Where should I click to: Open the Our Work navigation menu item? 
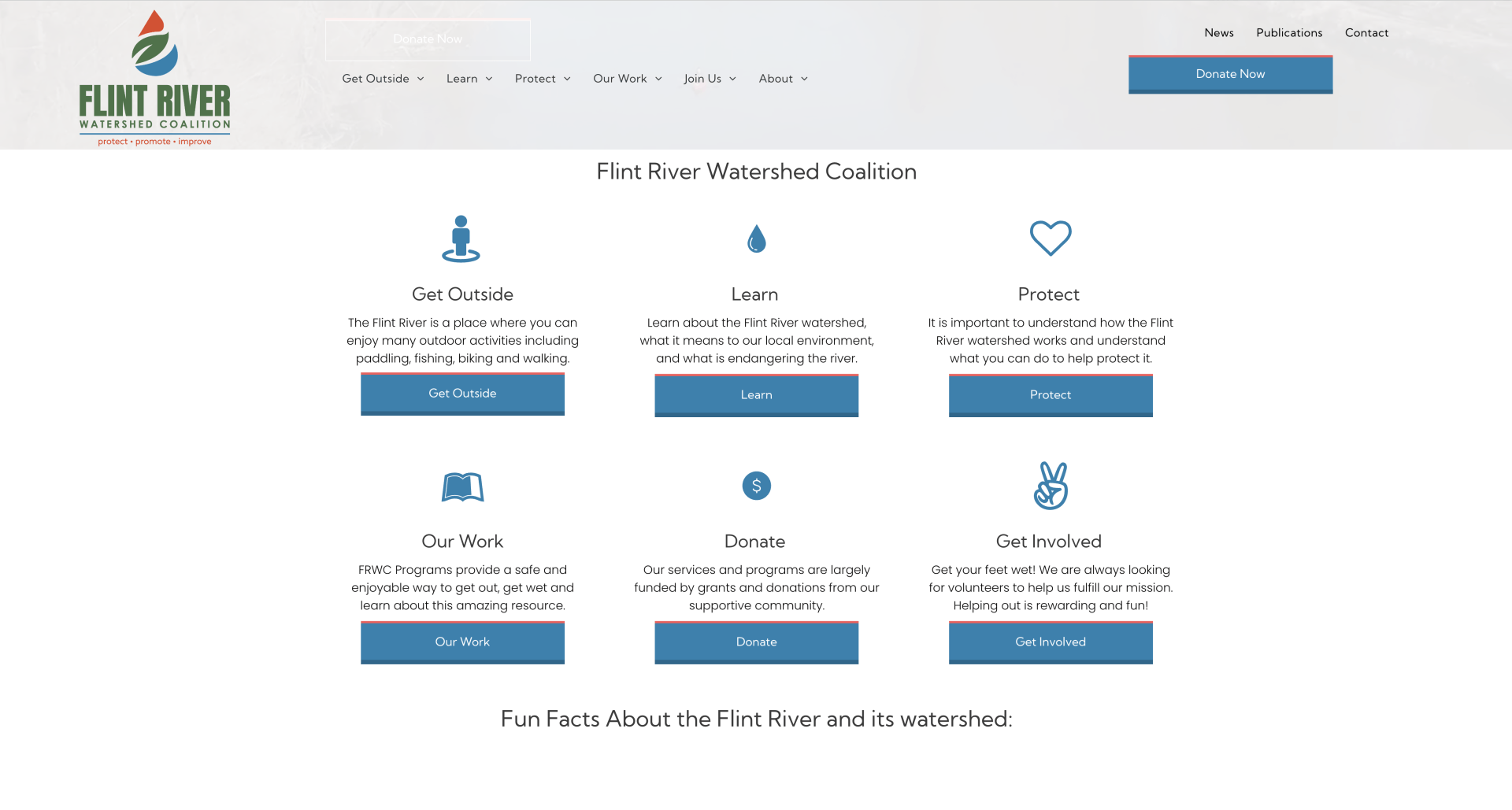click(620, 79)
